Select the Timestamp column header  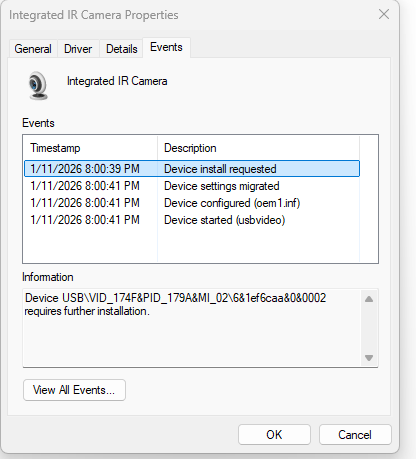click(x=90, y=148)
